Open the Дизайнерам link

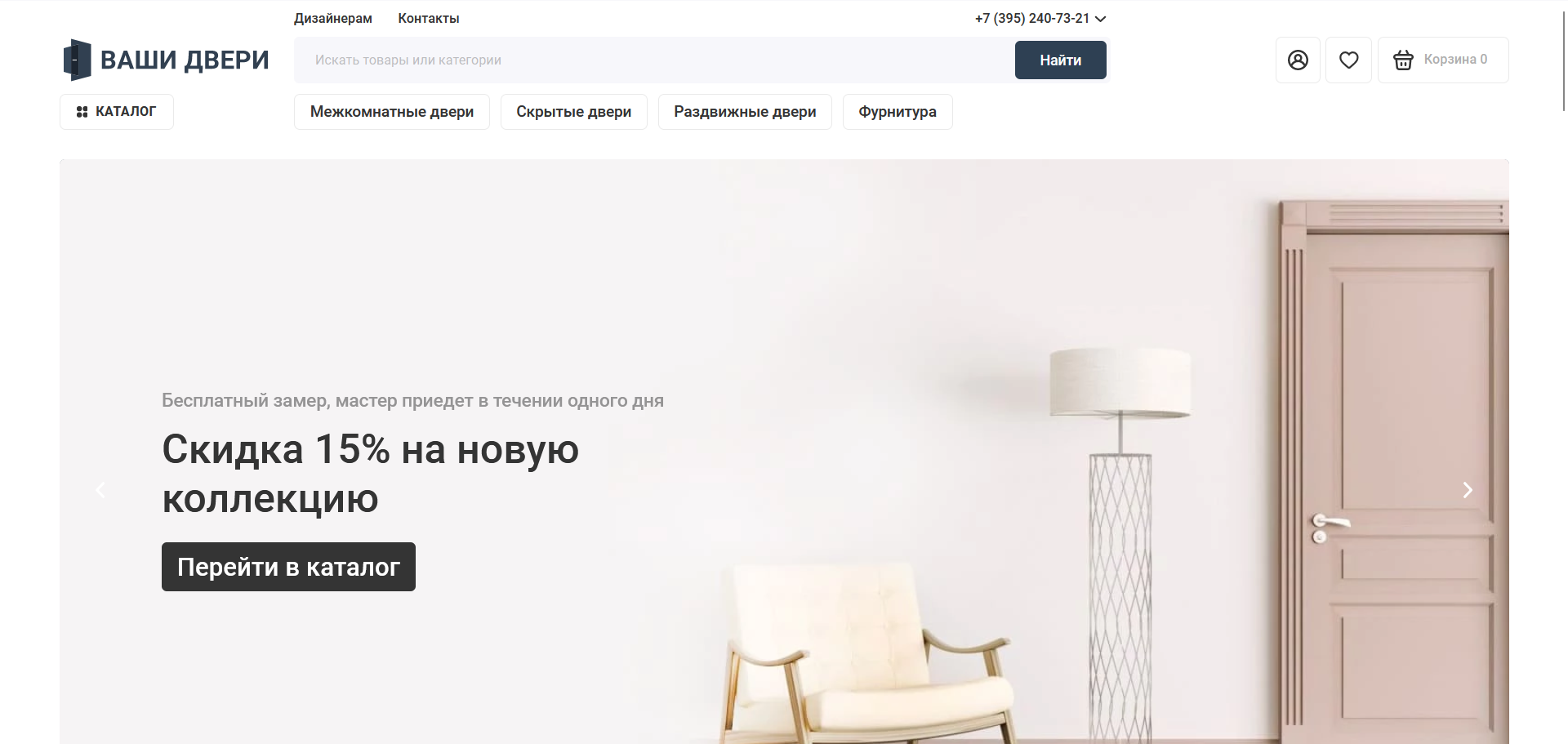click(333, 18)
